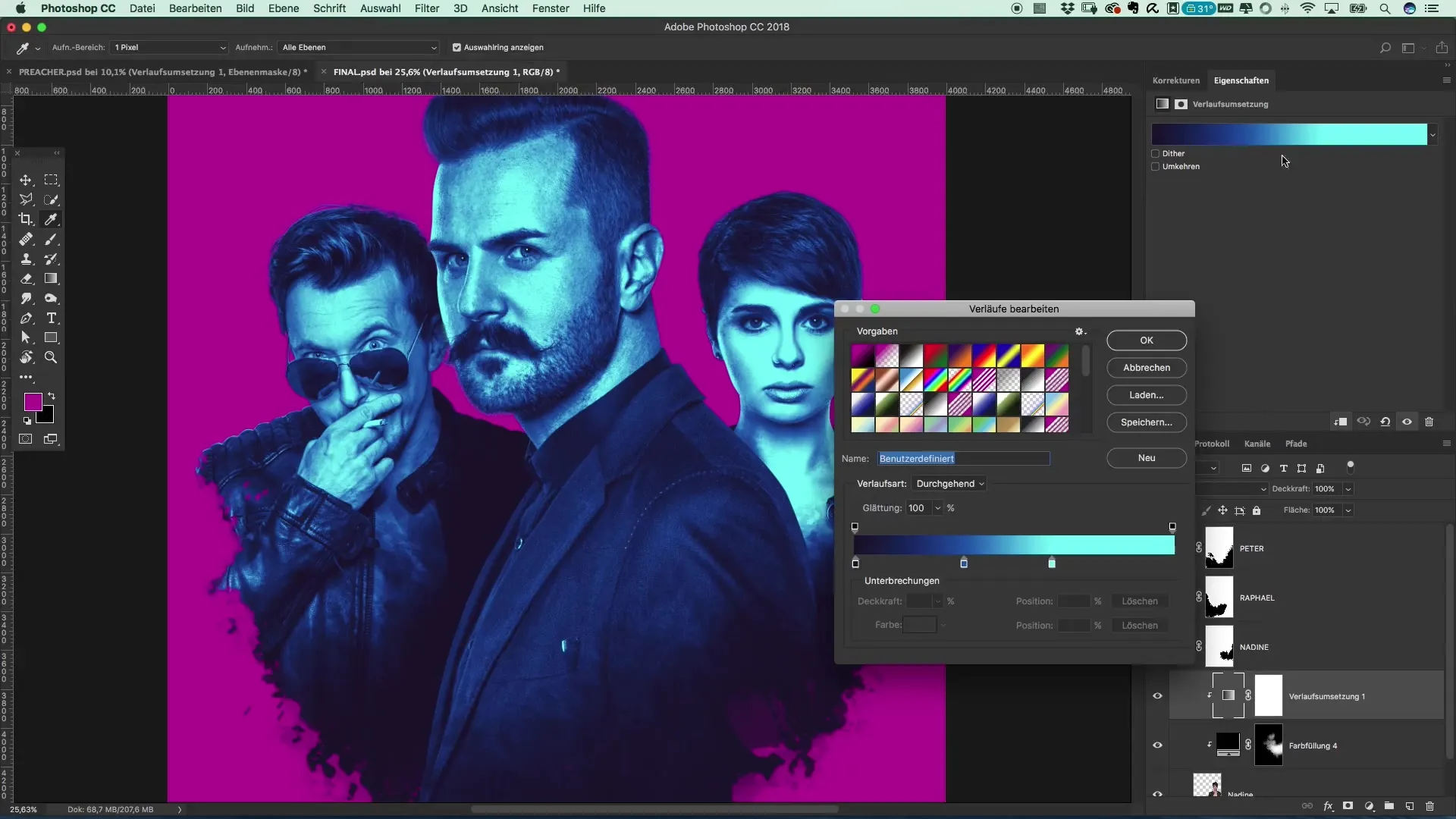Open the Aufn.-Bereich dropdown
Image resolution: width=1456 pixels, height=819 pixels.
(x=168, y=47)
